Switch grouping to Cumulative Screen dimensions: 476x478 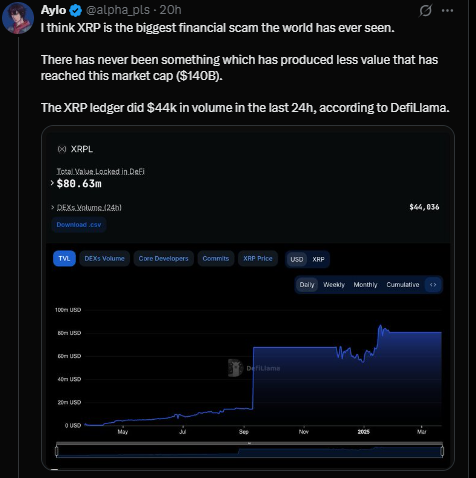tap(403, 285)
